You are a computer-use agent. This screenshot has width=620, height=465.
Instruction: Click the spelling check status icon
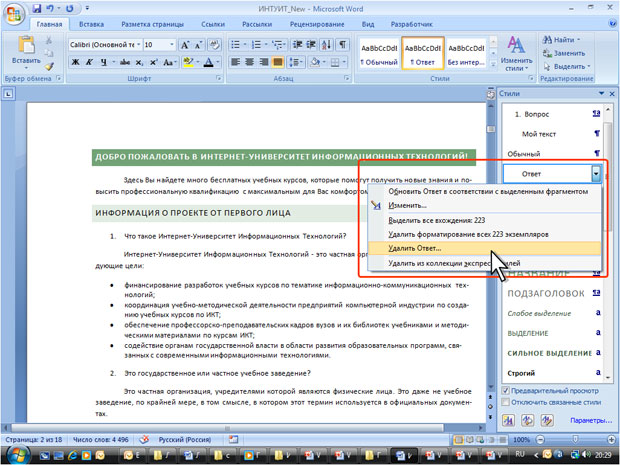(x=145, y=439)
